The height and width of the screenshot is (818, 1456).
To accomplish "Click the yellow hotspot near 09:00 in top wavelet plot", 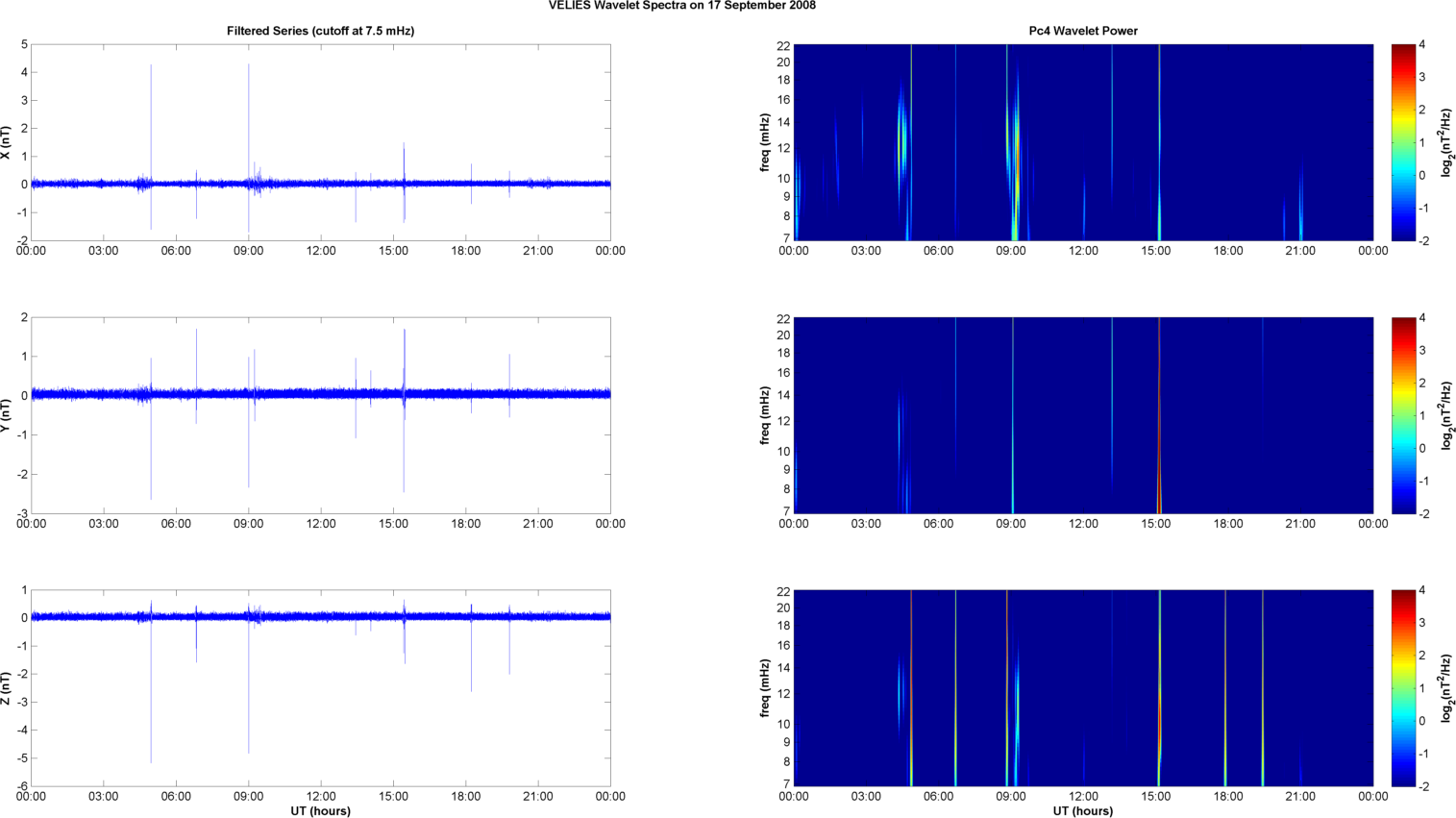I will tap(1017, 163).
